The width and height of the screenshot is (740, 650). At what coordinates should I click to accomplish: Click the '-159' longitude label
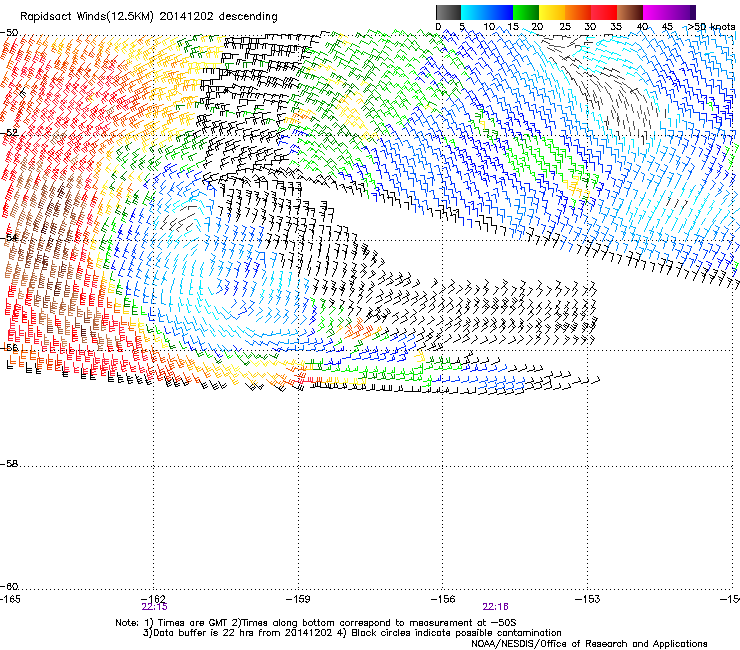[298, 599]
